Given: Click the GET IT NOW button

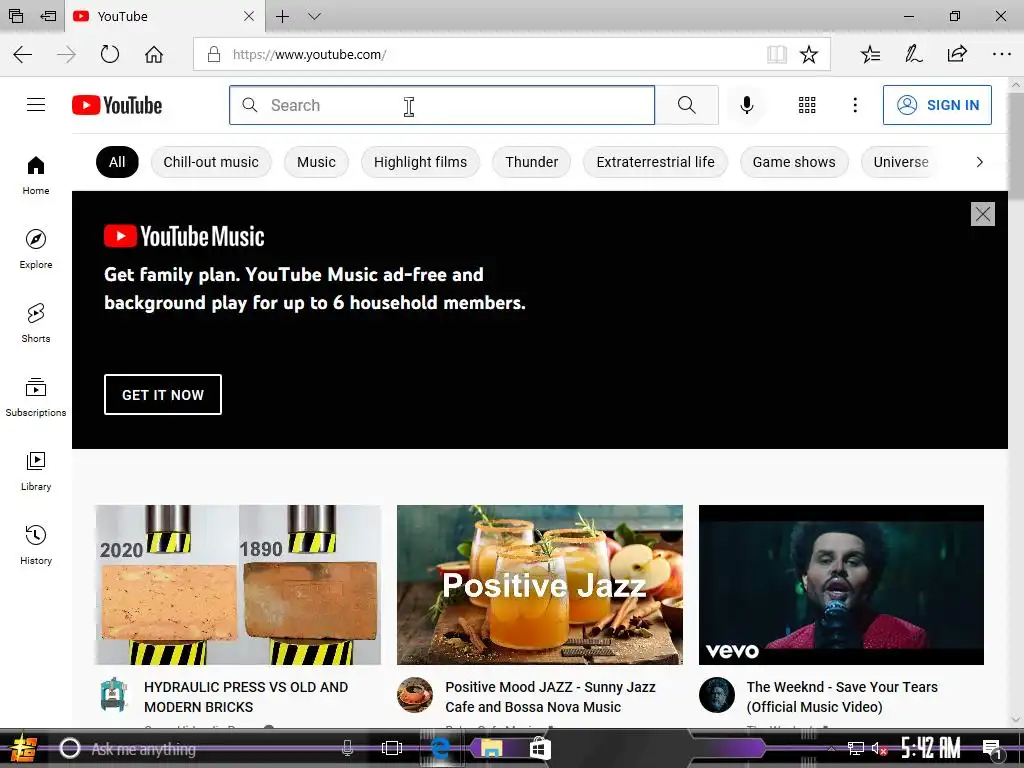Looking at the screenshot, I should [163, 394].
